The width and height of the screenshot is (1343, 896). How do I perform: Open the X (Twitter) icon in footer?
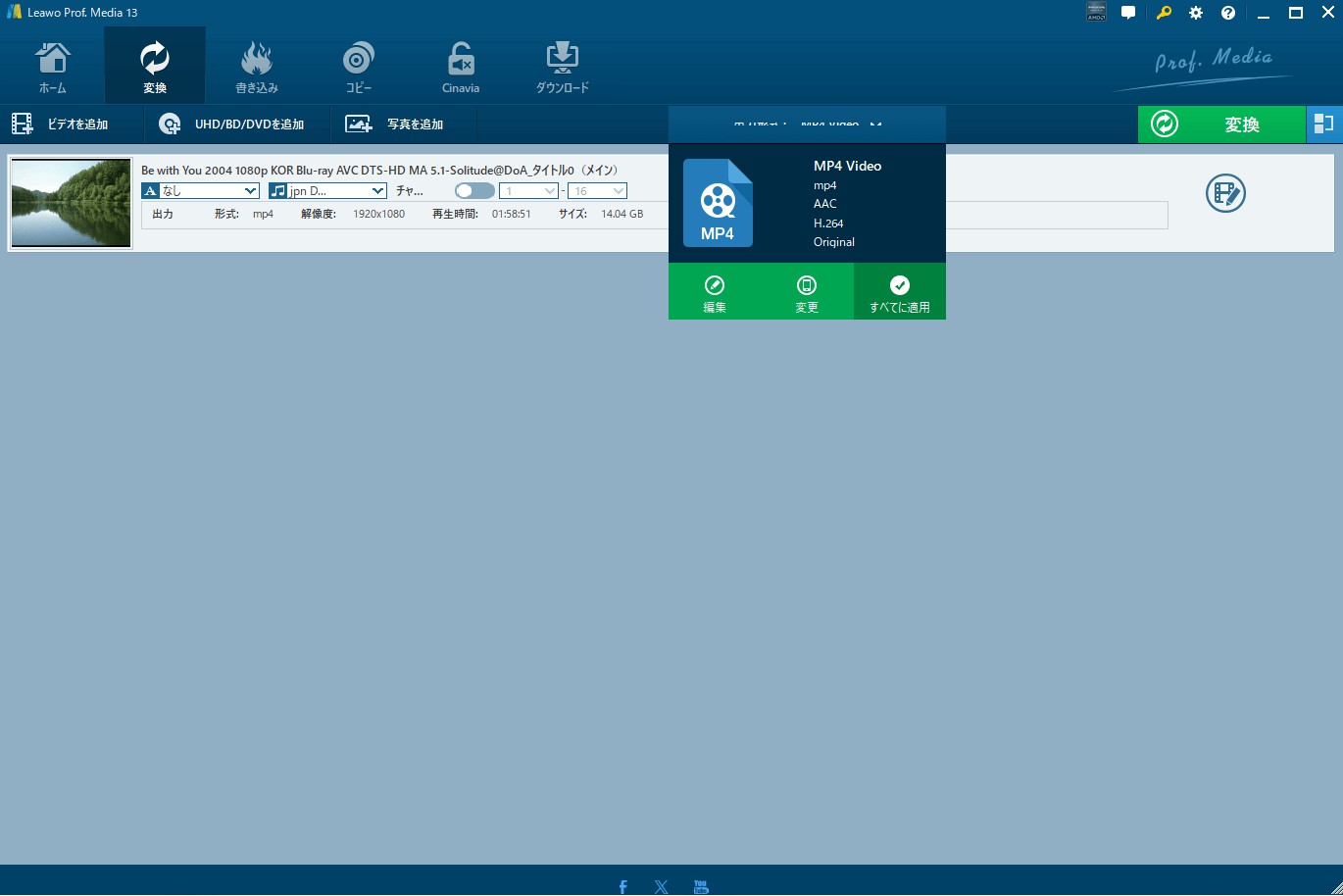(662, 887)
